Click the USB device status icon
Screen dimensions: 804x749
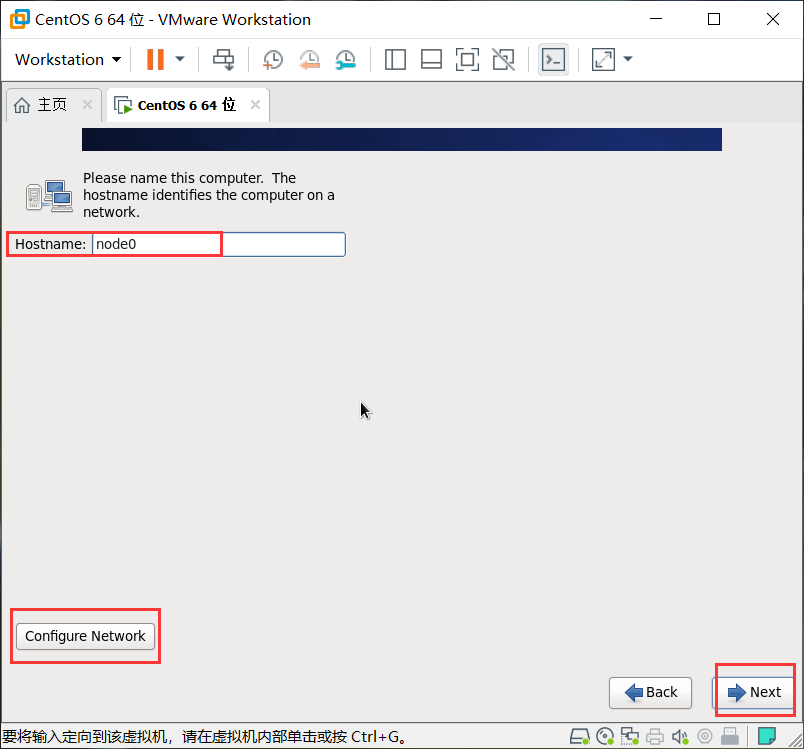(730, 737)
